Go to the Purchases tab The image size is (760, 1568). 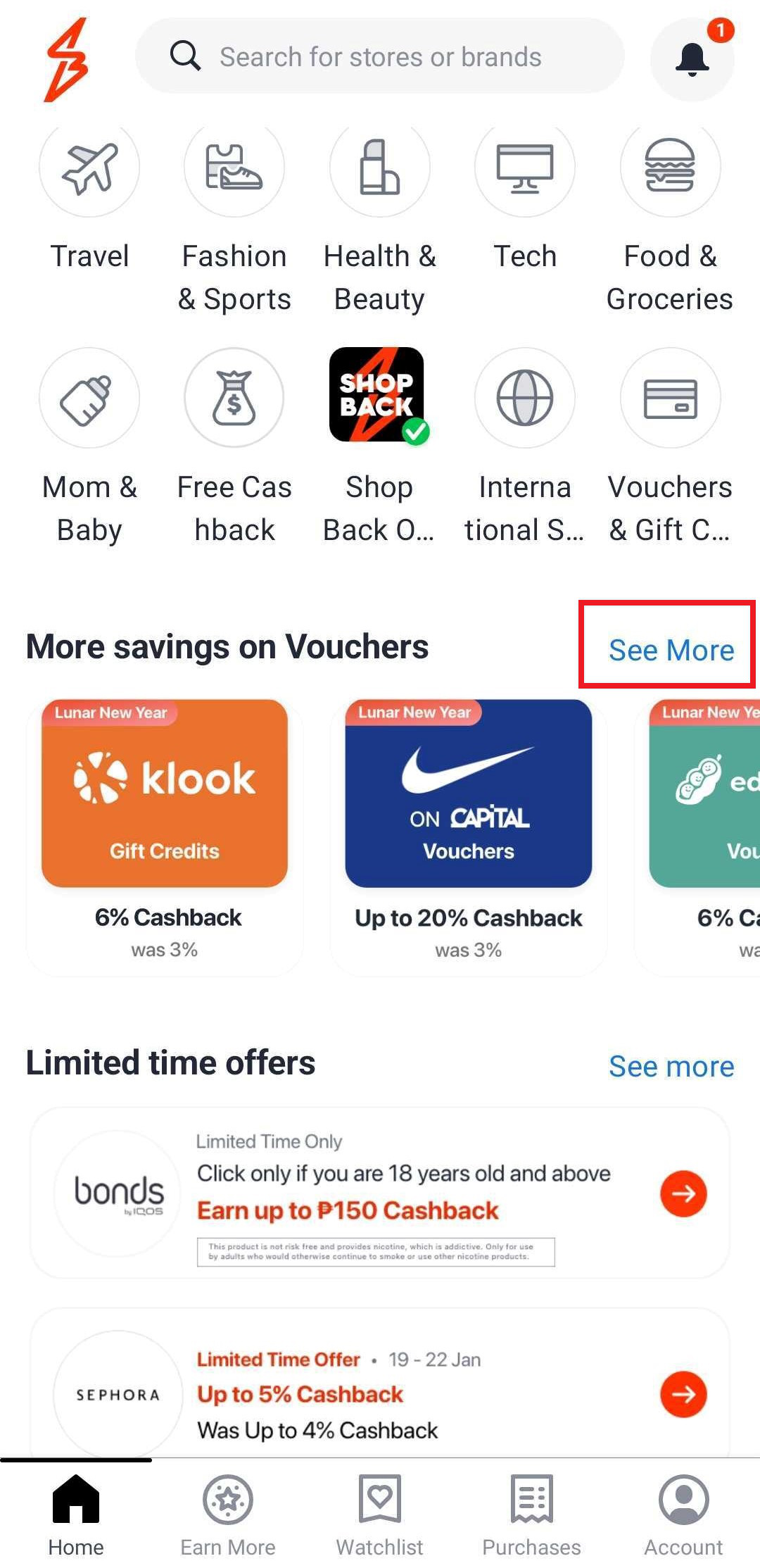tap(532, 1514)
